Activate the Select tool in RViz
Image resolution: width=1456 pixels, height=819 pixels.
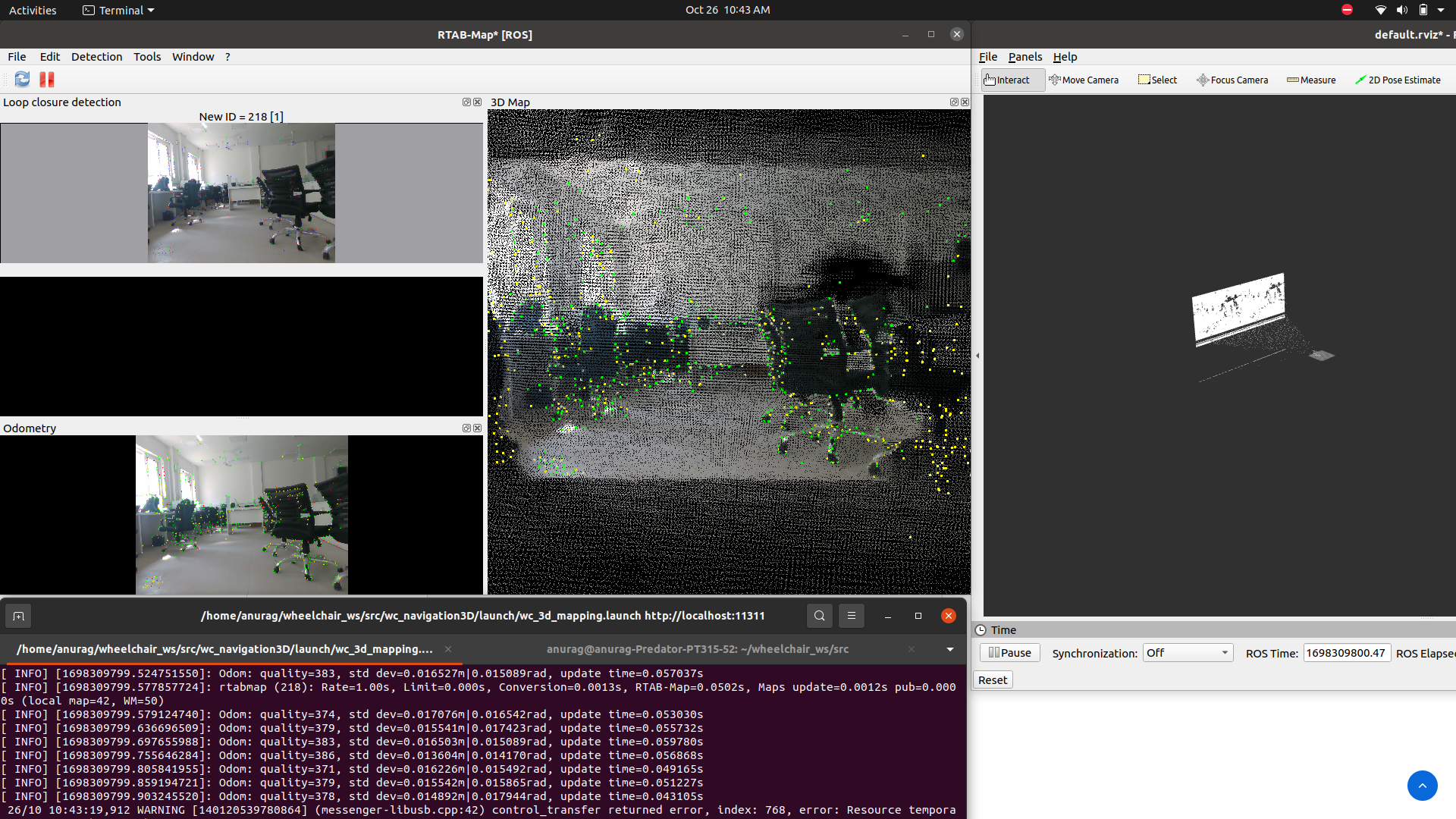point(1157,80)
